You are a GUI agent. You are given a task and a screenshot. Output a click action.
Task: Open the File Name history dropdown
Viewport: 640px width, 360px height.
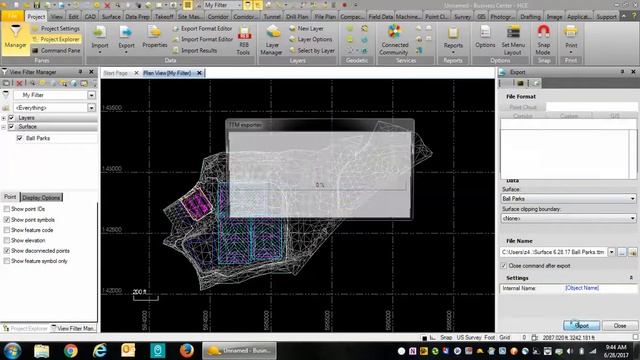point(611,252)
